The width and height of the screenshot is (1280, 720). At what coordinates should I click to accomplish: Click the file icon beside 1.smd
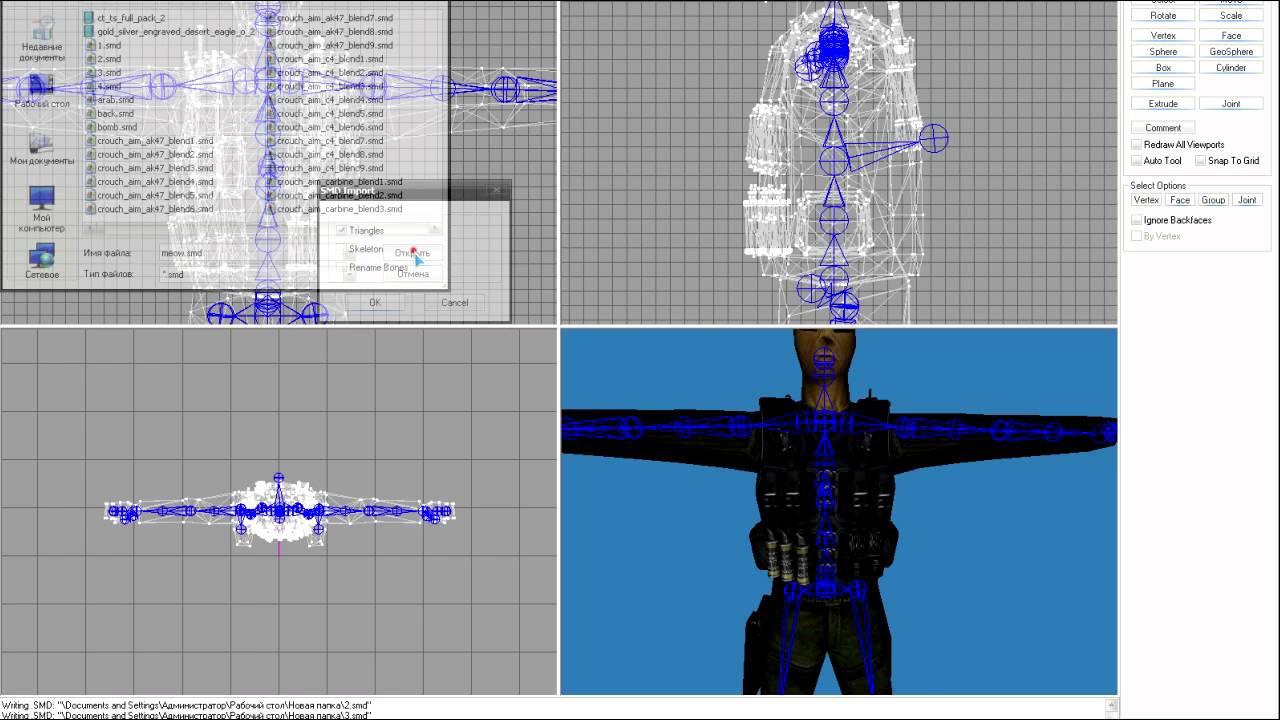[x=90, y=45]
